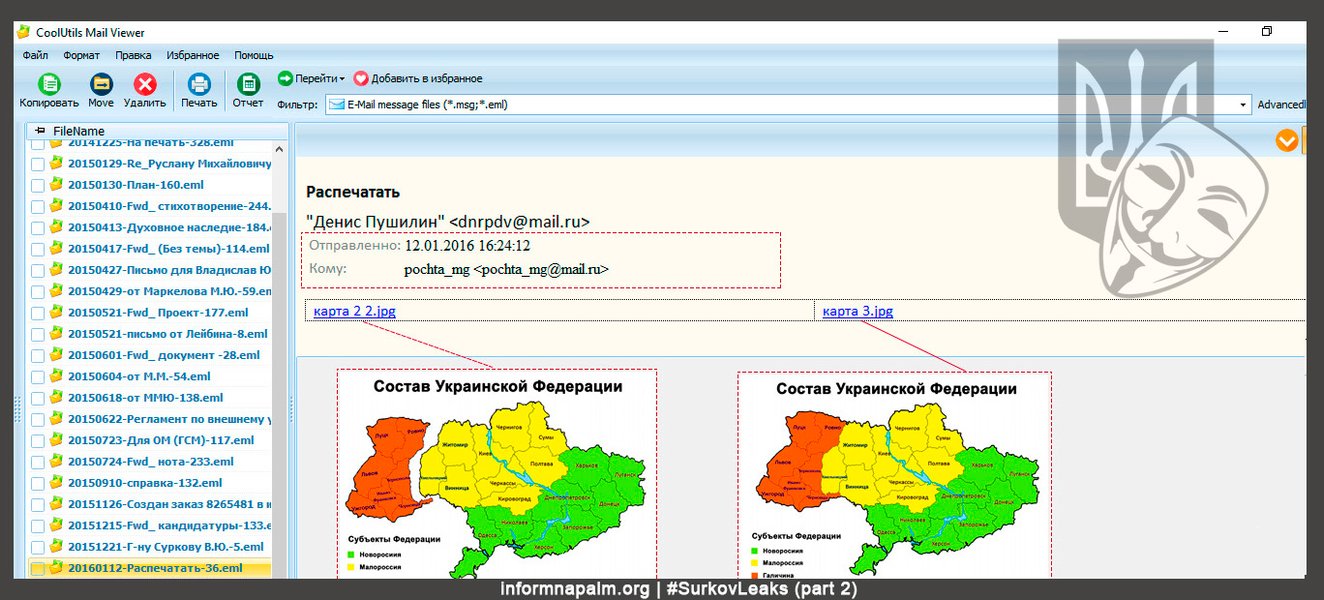1324x600 pixels.
Task: Click Добавить в избранное heart icon
Action: pos(361,78)
